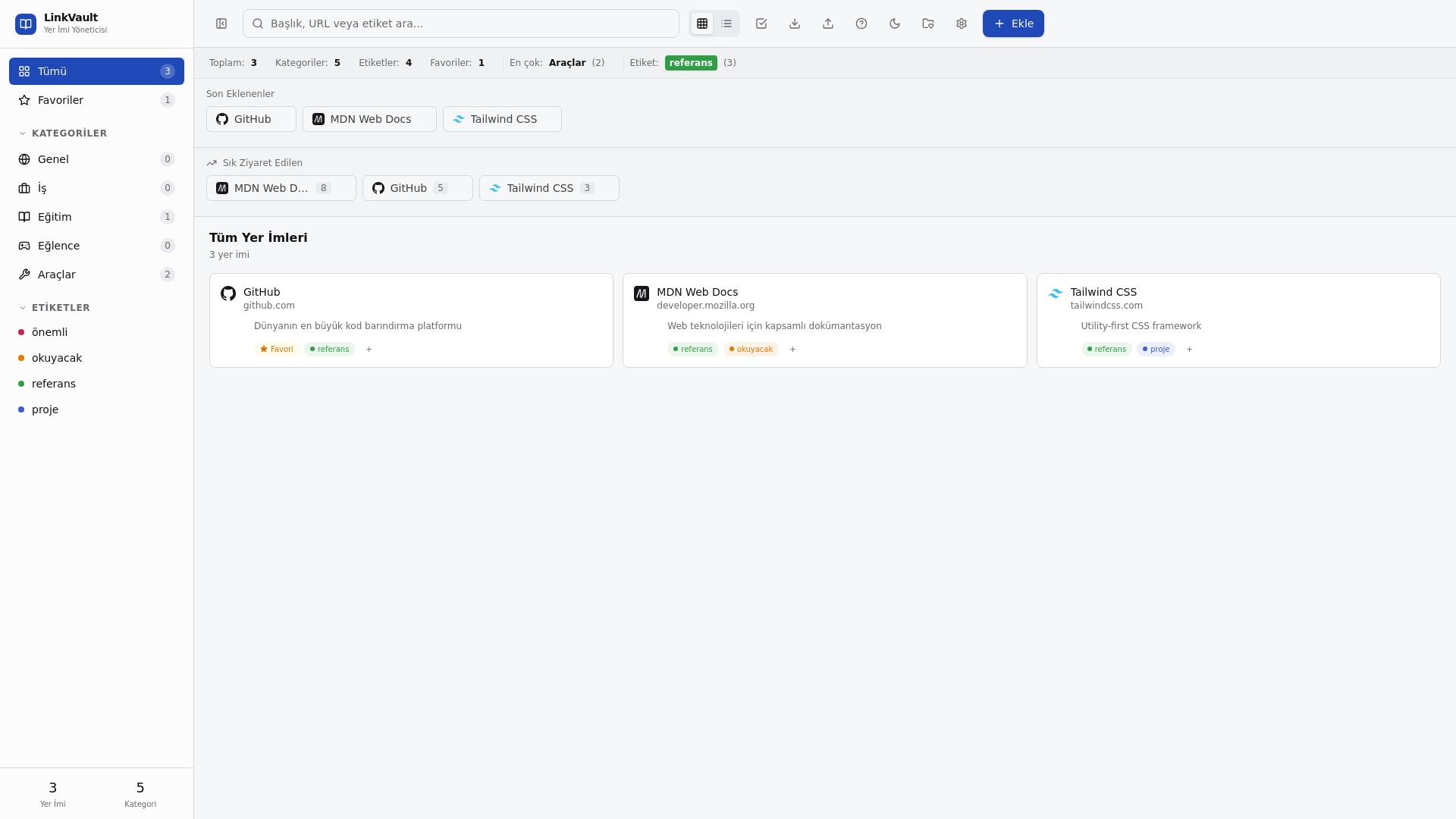Open the İş category
Image resolution: width=1456 pixels, height=819 pixels.
[x=96, y=188]
